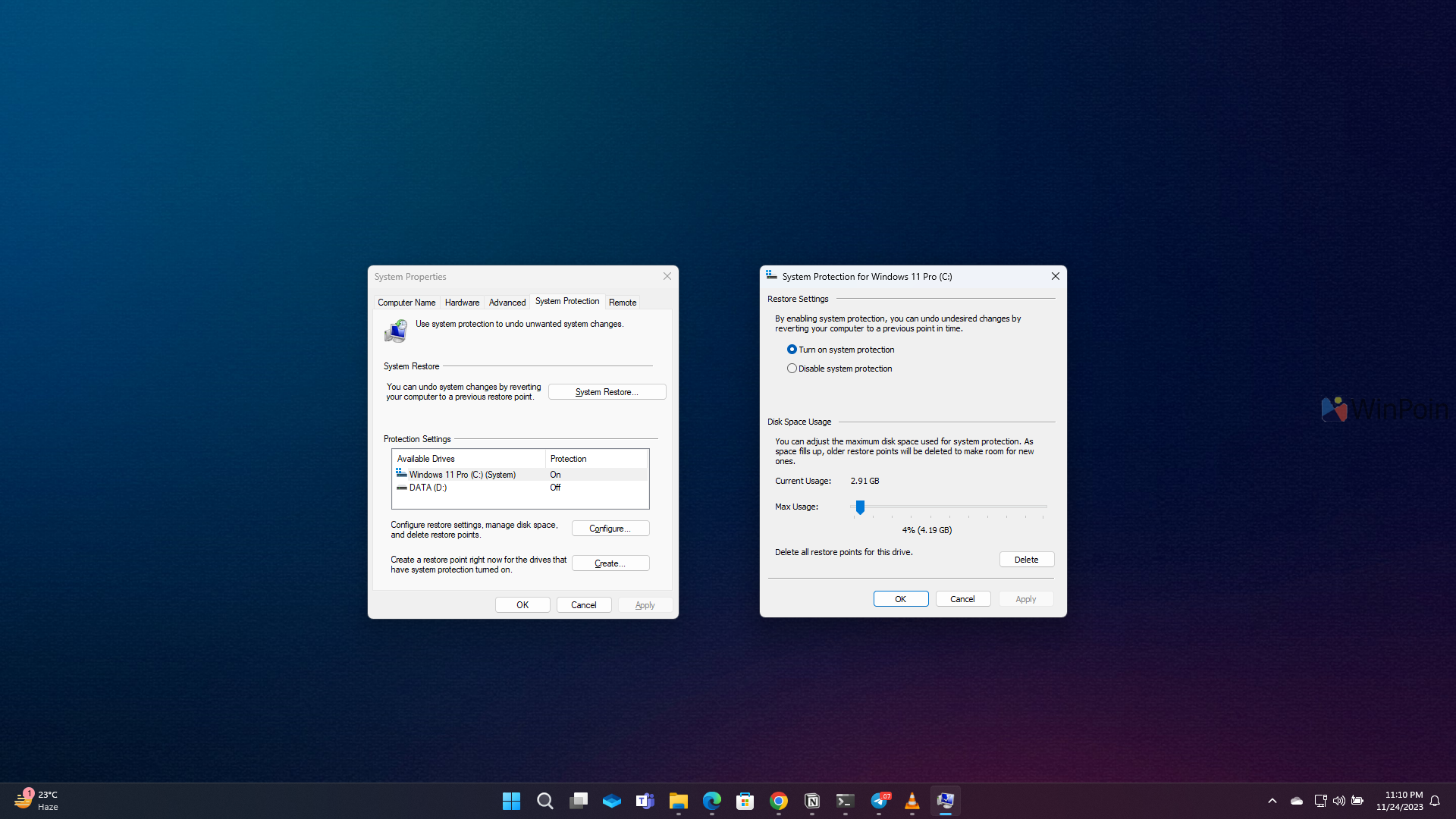Switch to the Hardware tab
Image resolution: width=1456 pixels, height=819 pixels.
click(462, 303)
